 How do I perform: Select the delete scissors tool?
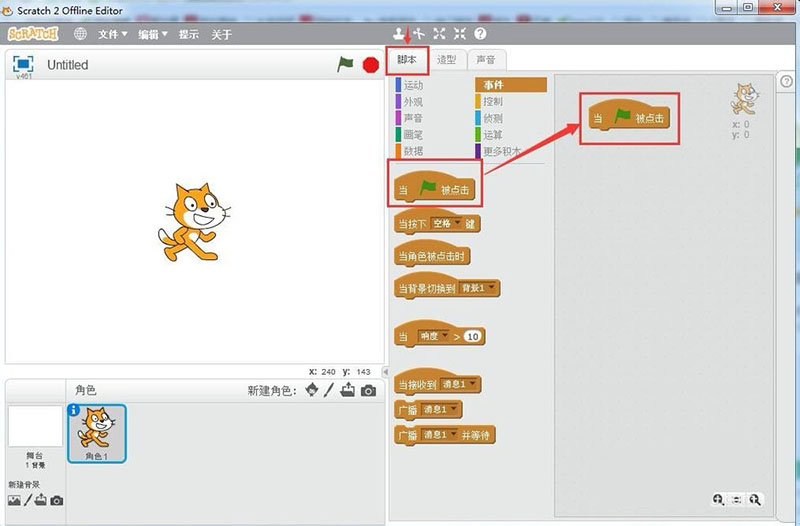click(419, 34)
